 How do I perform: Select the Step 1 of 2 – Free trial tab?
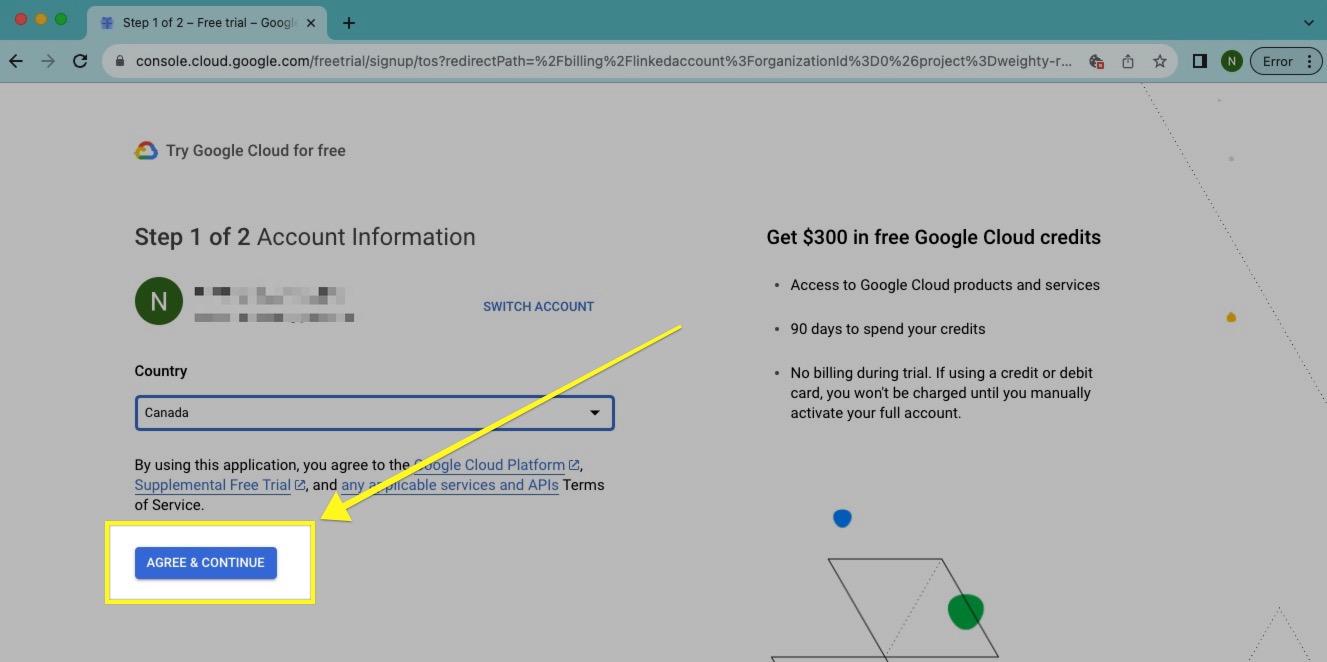point(207,22)
